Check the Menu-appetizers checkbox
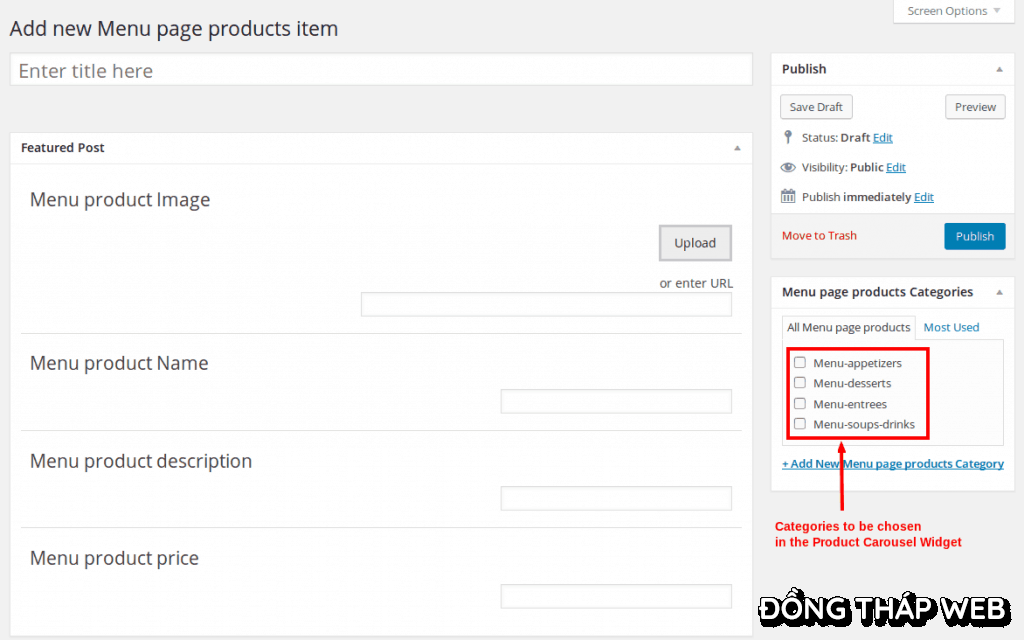Screen dimensions: 1024x640 [800, 362]
